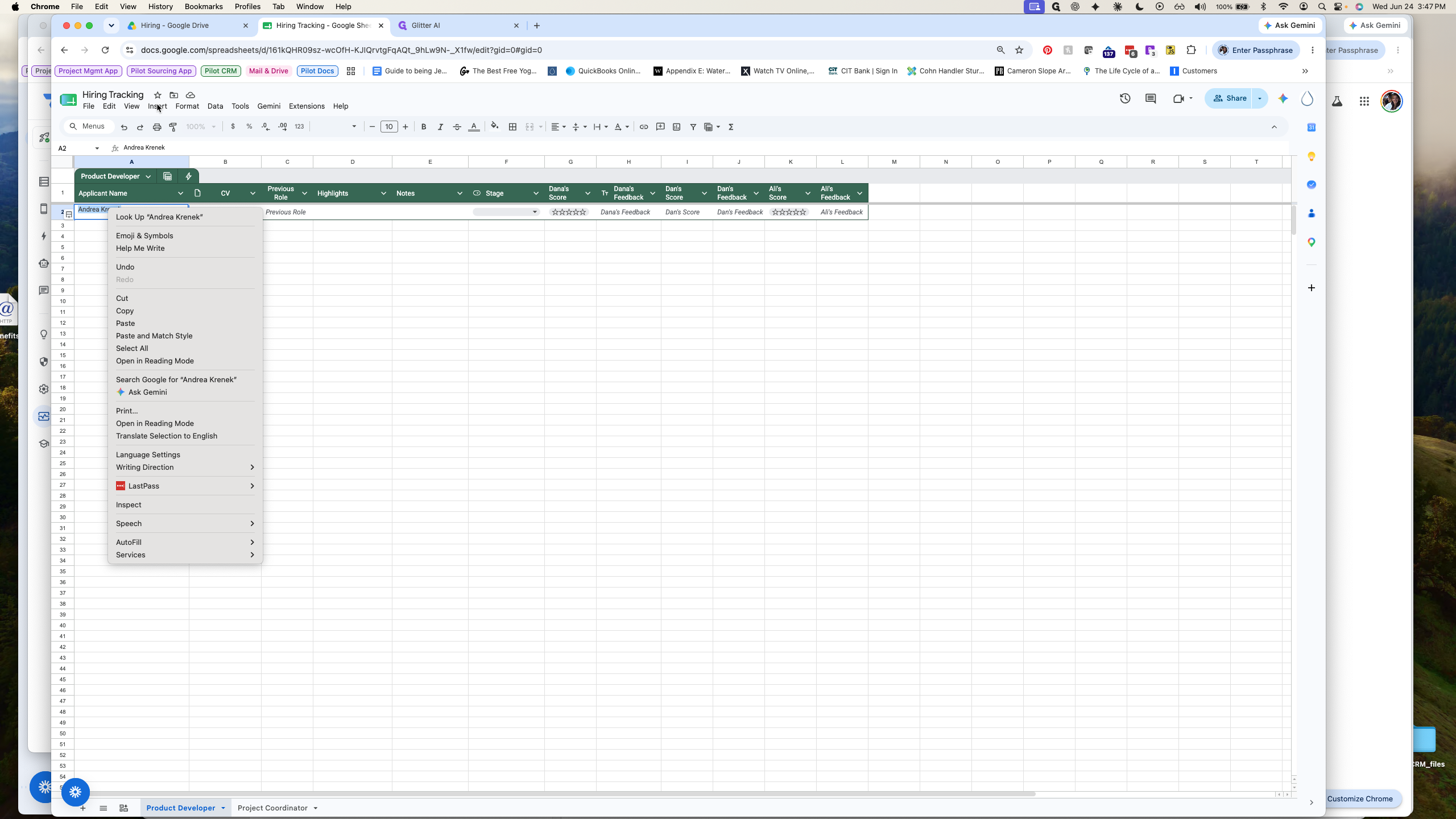Open Product Developer sheet tab menu arrow

coord(223,808)
